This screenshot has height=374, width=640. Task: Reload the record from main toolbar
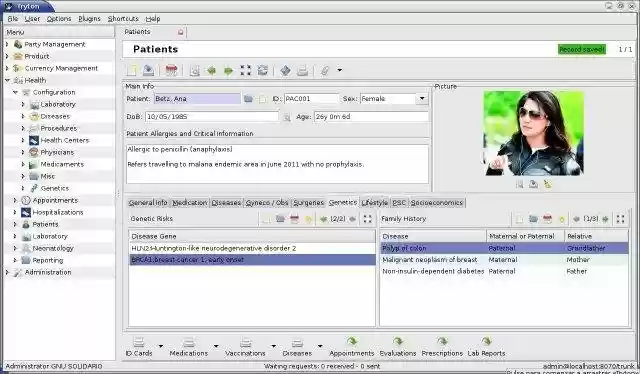tap(262, 70)
